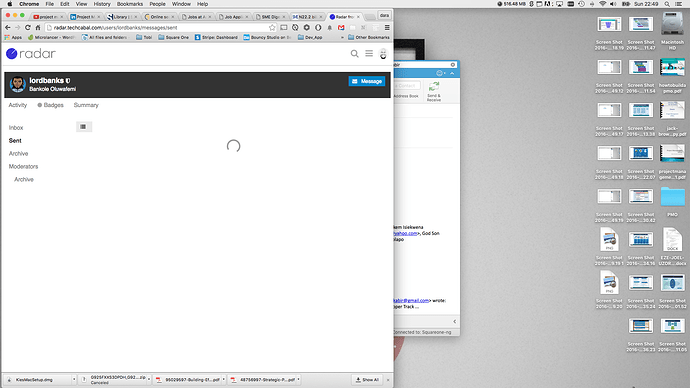
Task: Open the dropdown arrow for the 96029697-Building pdf download
Action: tap(224, 379)
